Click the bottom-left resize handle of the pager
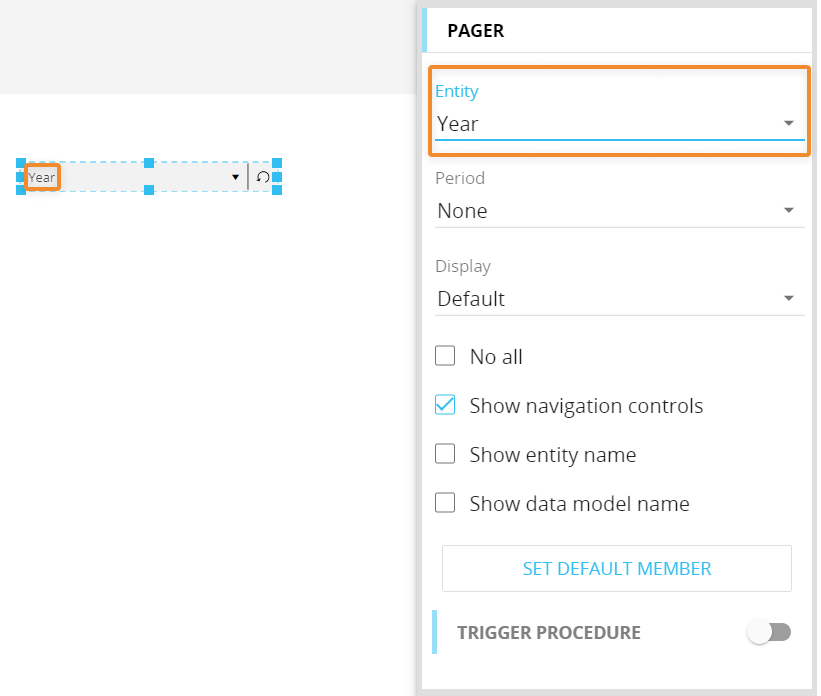 pos(21,190)
